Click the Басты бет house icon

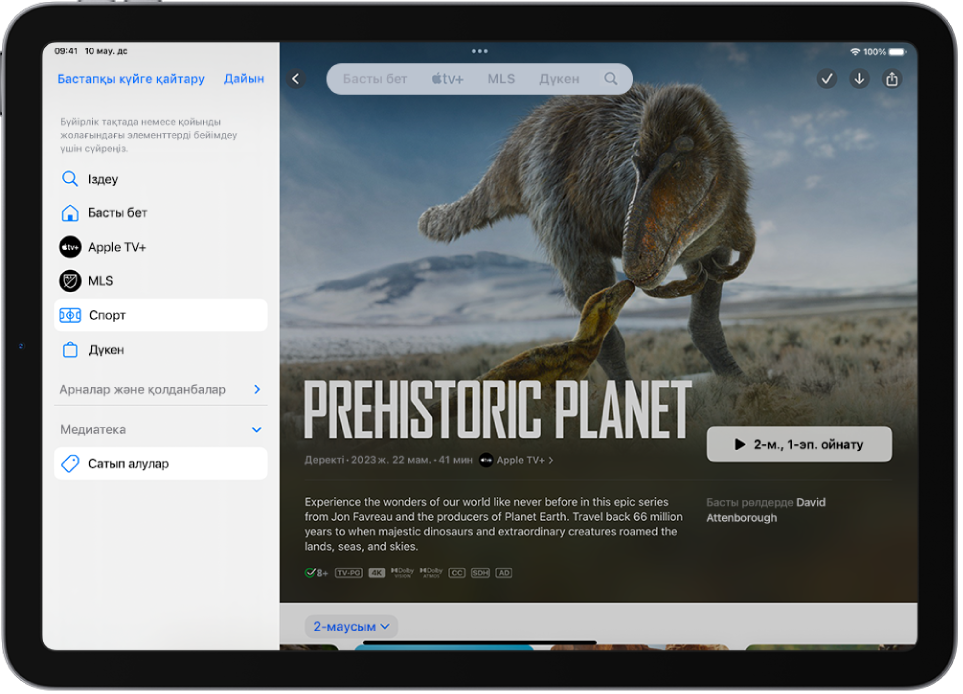click(x=70, y=213)
